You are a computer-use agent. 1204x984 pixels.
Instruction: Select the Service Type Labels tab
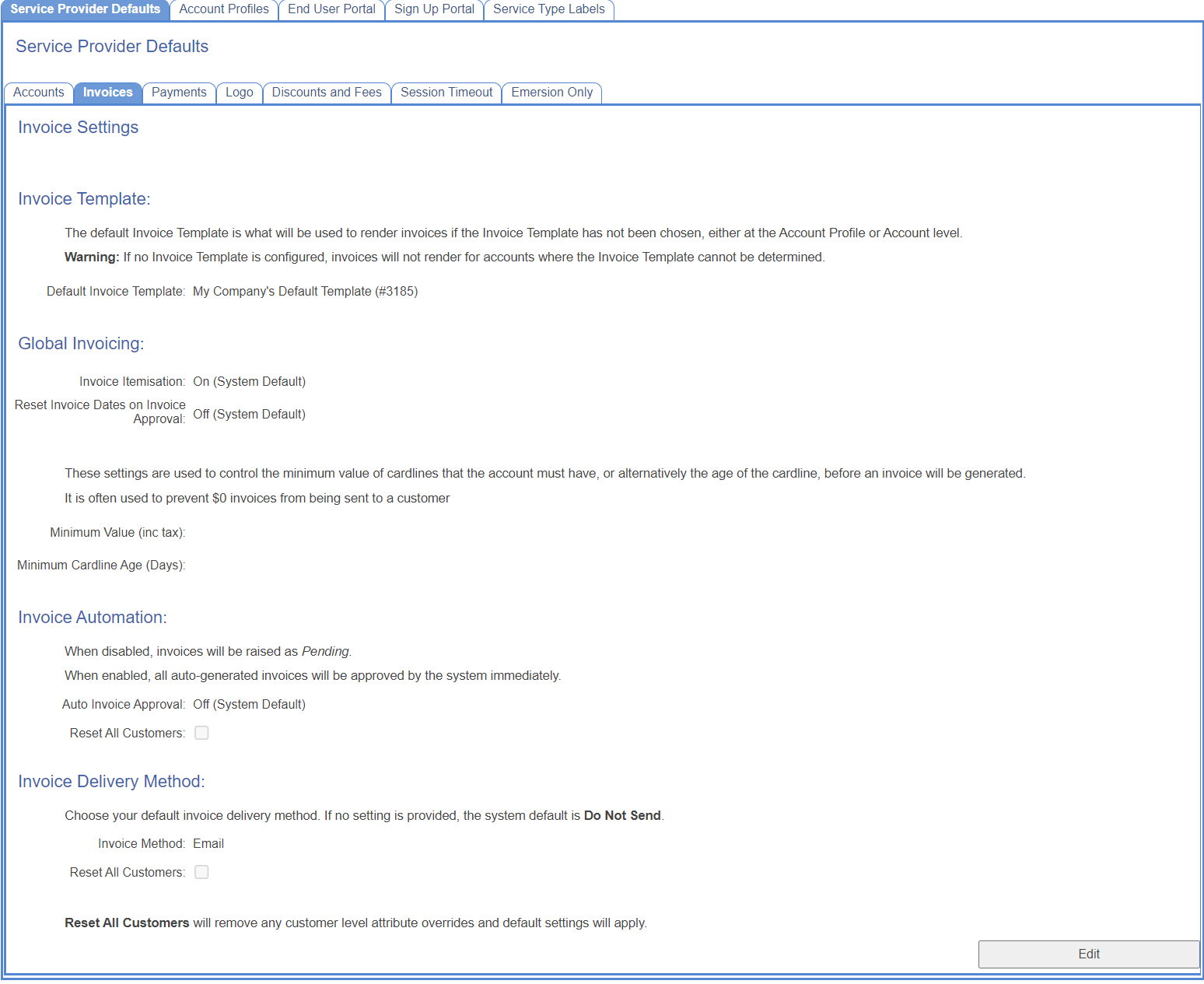548,9
